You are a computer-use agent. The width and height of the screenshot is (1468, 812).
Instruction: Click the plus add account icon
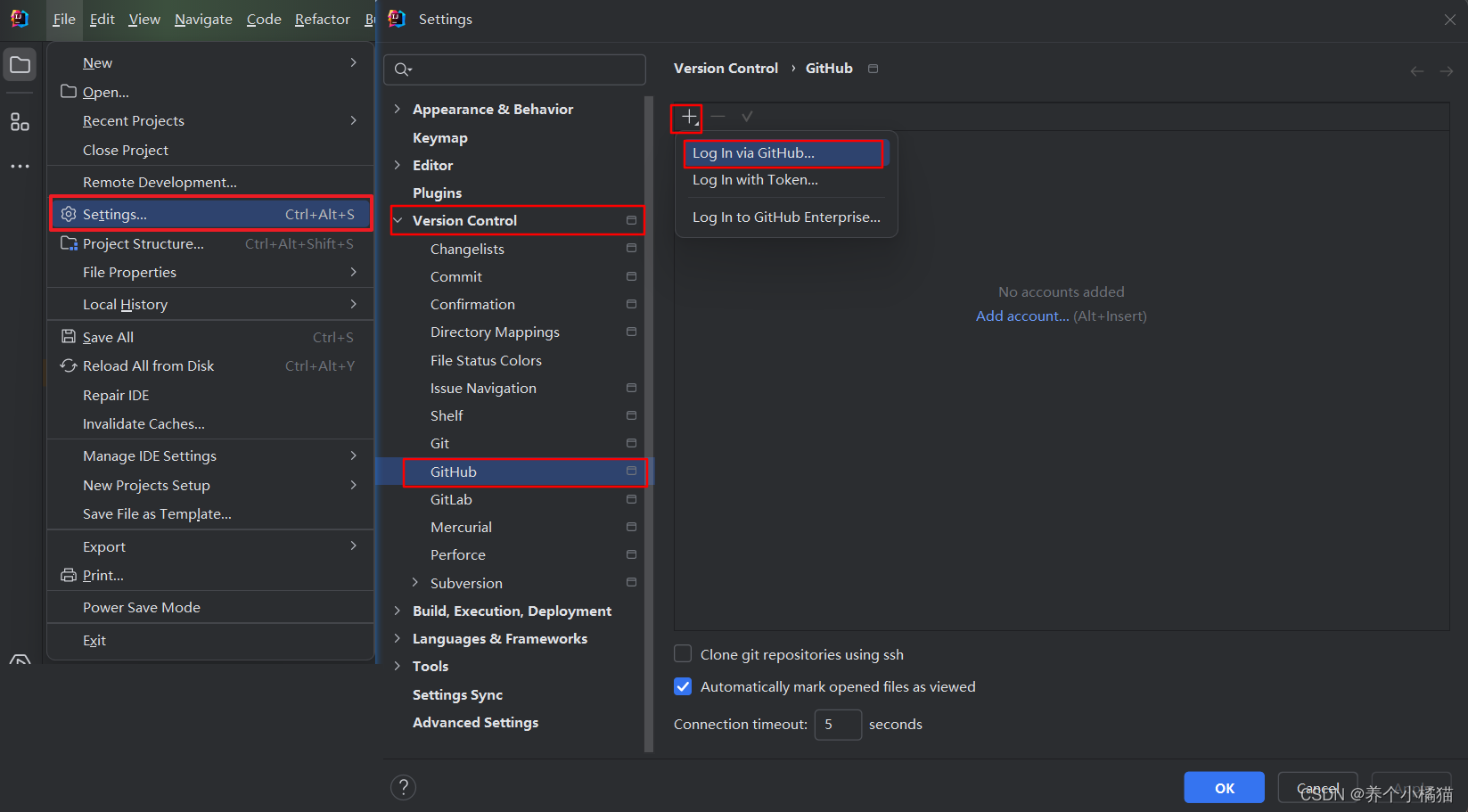coord(689,117)
